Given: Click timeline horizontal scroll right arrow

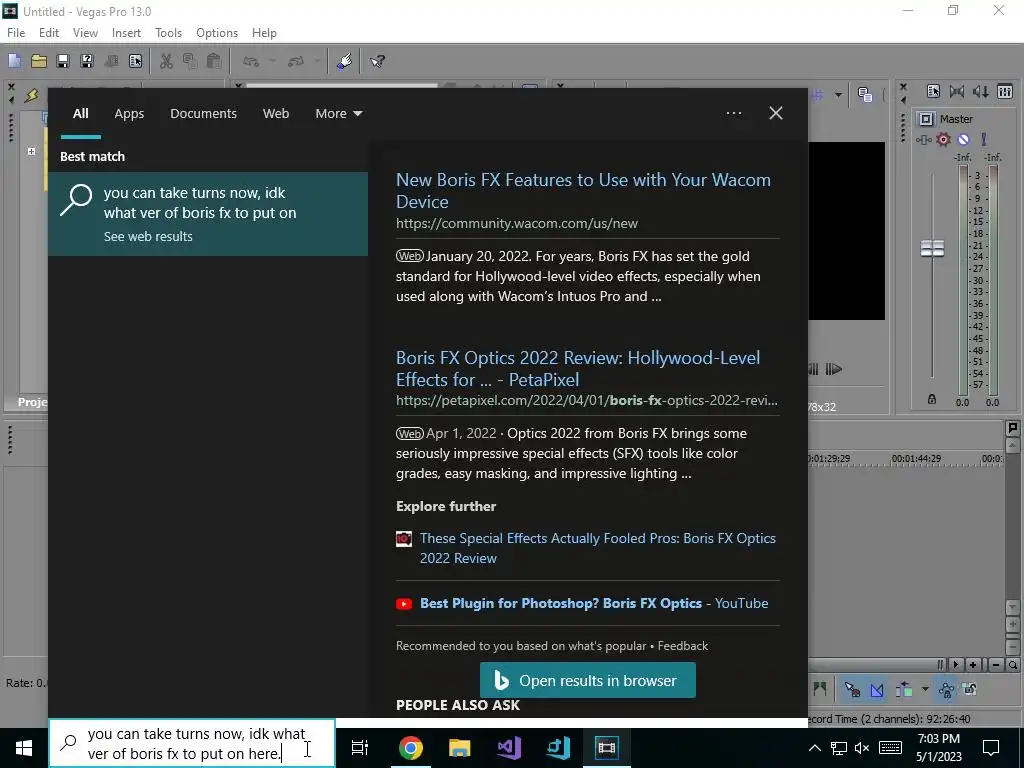Looking at the screenshot, I should pyautogui.click(x=955, y=665).
